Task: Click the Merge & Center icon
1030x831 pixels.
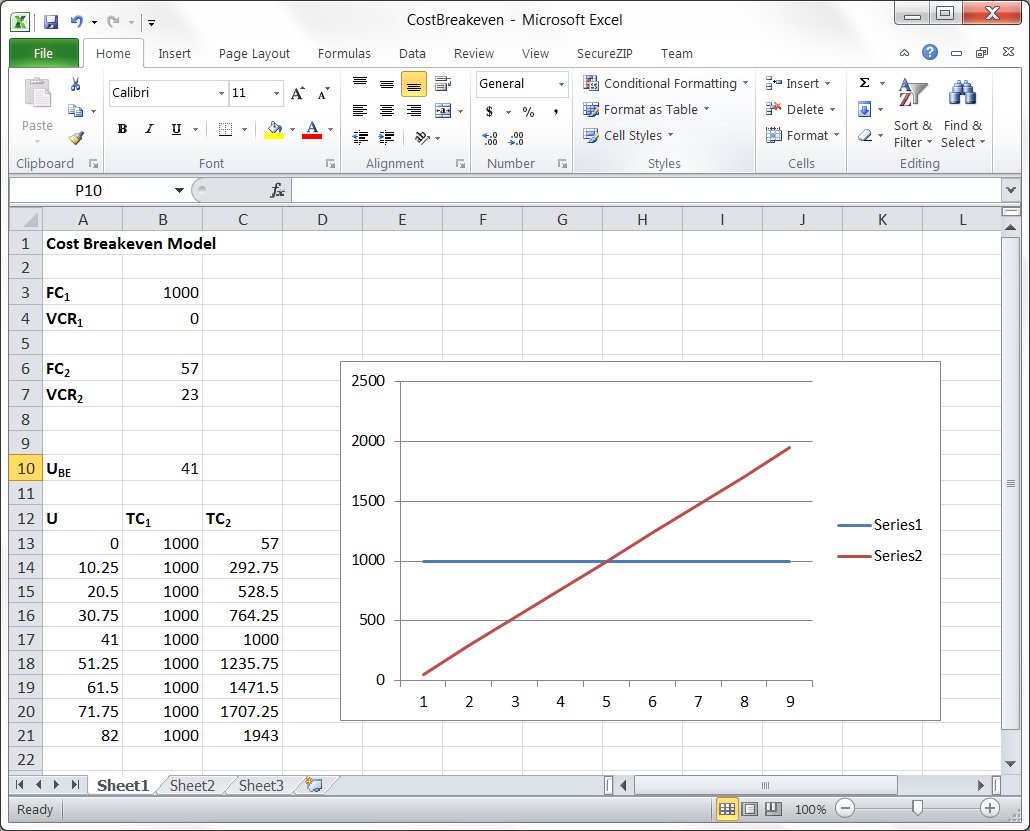Action: point(442,111)
